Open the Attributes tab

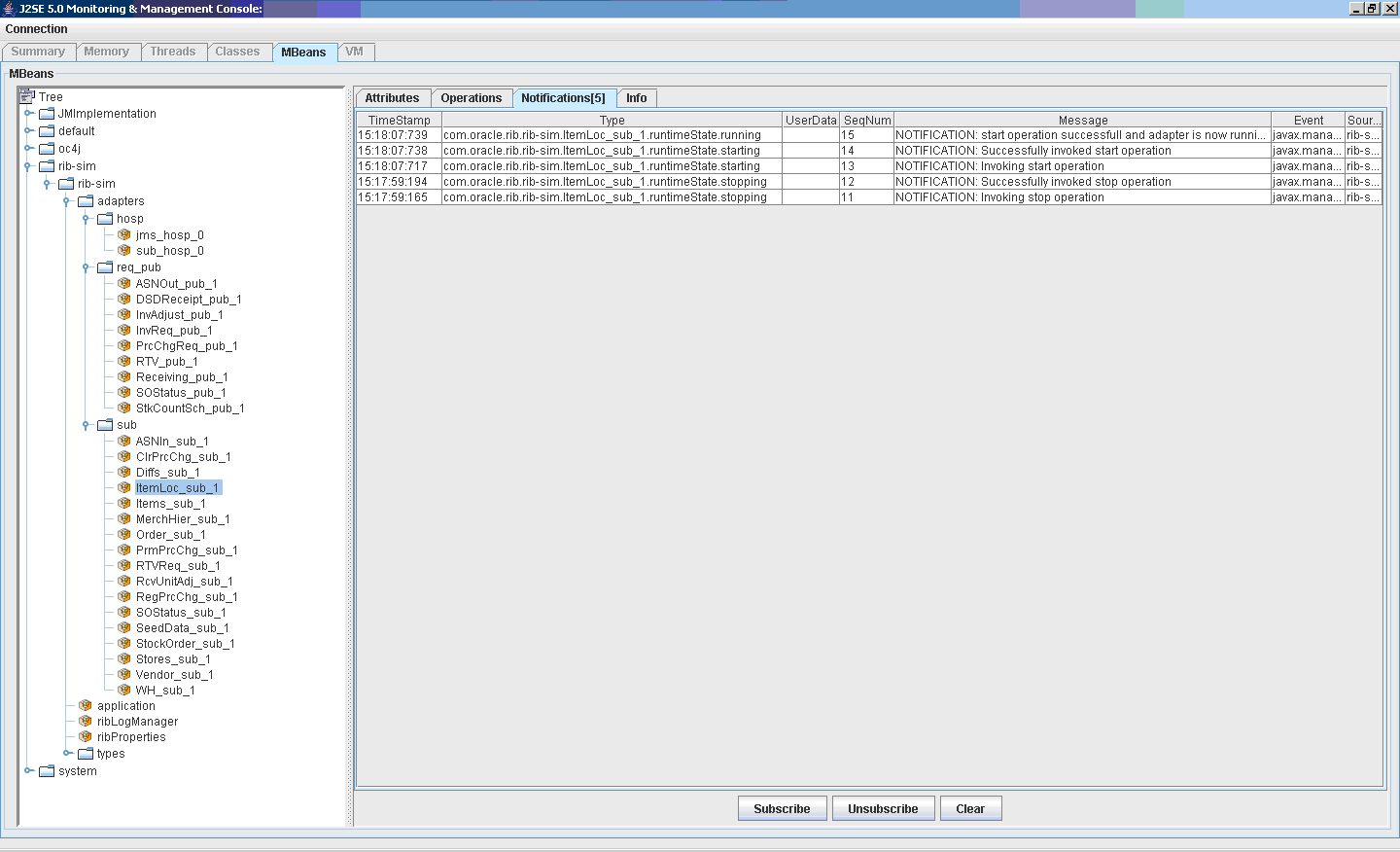(x=392, y=98)
